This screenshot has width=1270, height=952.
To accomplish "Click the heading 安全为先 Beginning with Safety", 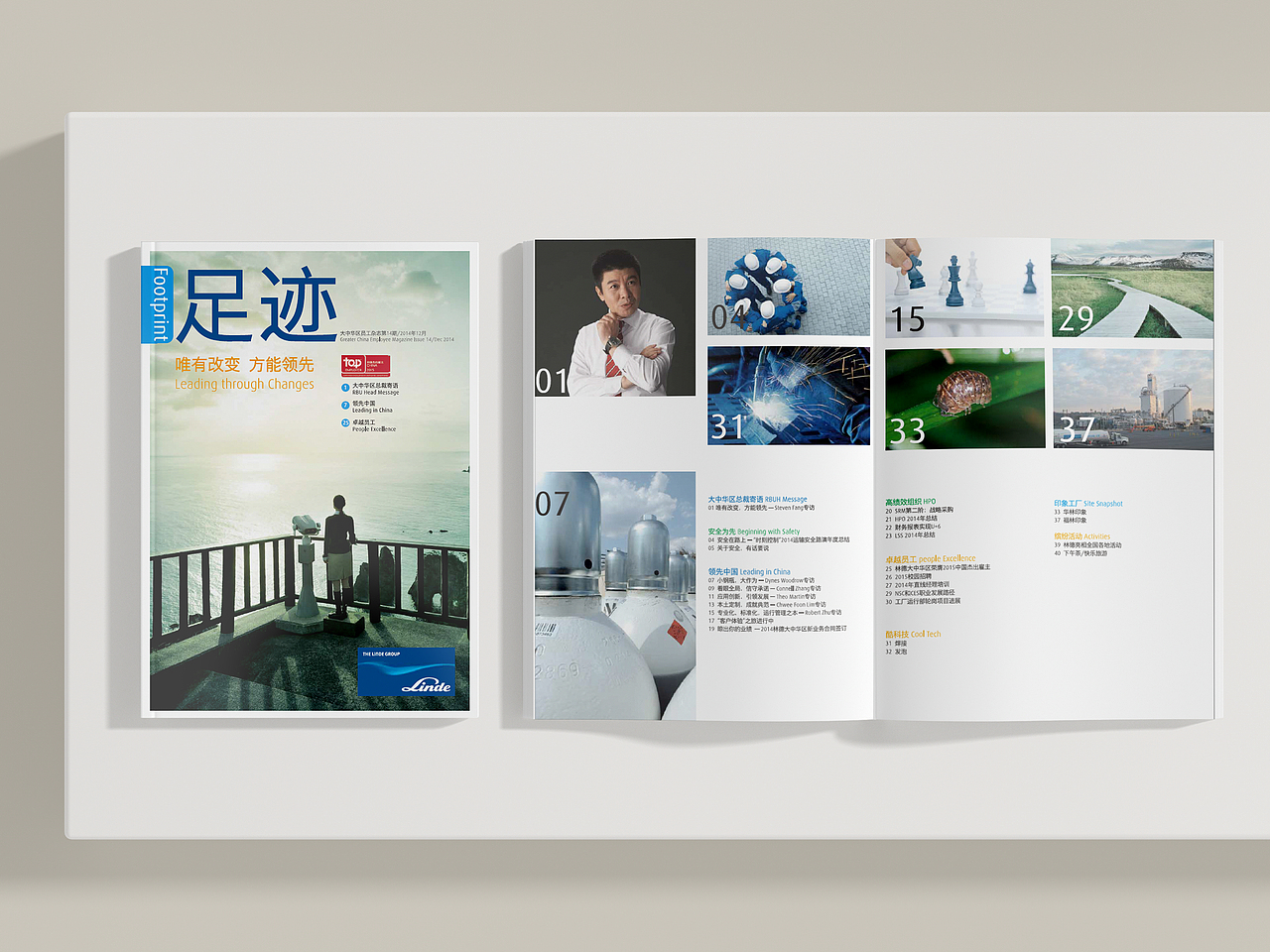I will (754, 532).
